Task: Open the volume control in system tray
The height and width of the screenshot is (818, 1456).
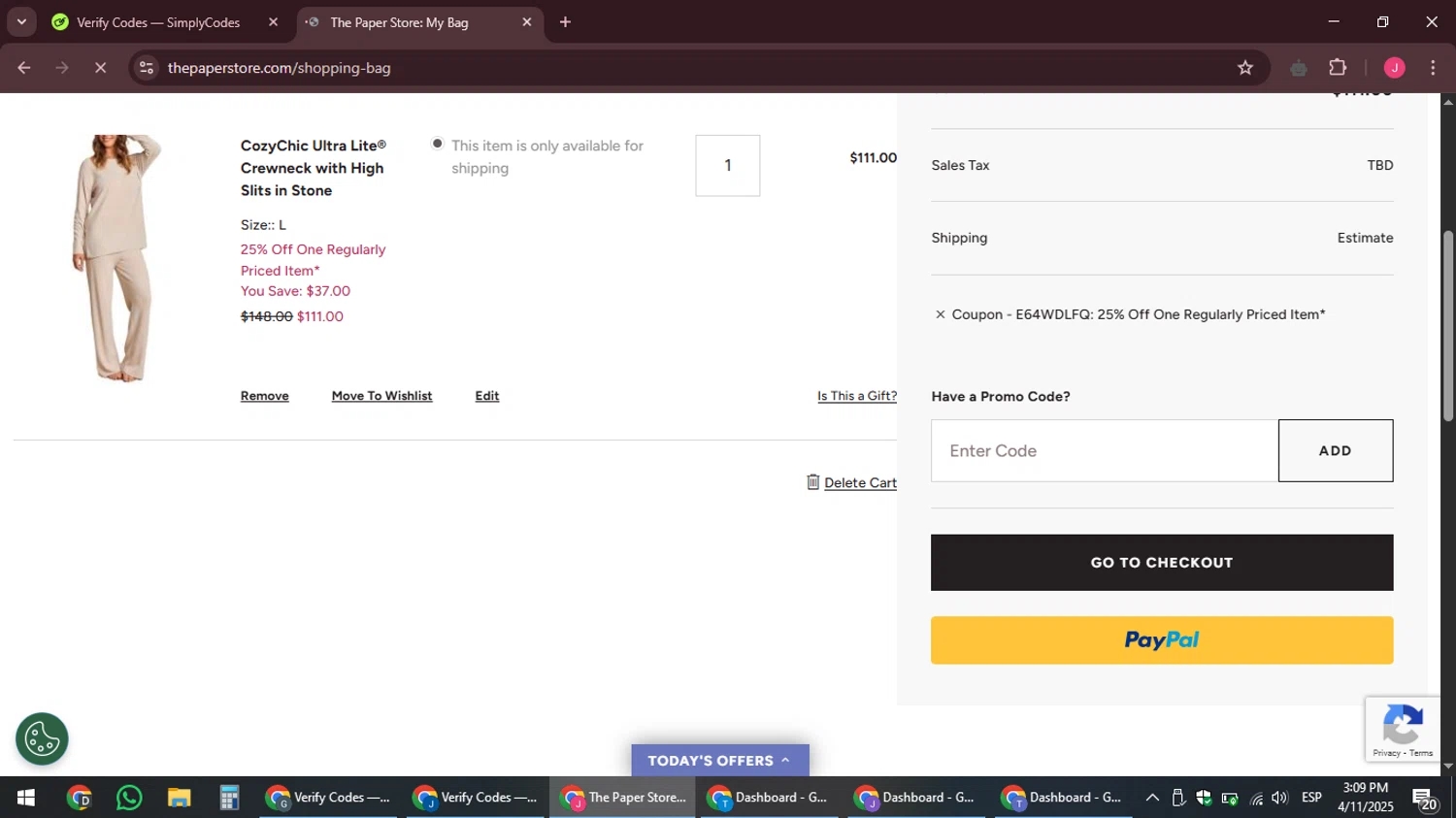Action: [x=1280, y=798]
